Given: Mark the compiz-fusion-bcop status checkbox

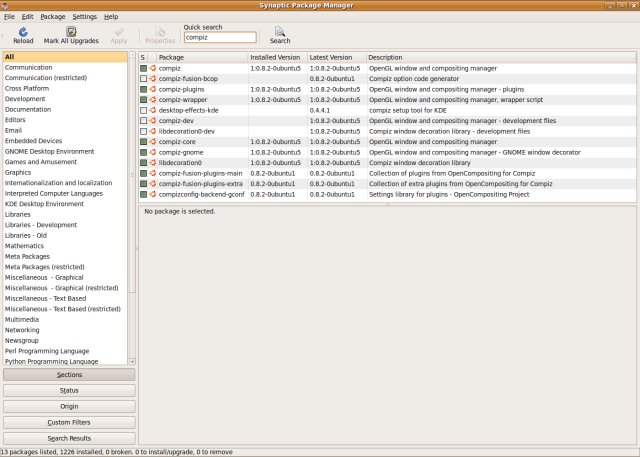Looking at the screenshot, I should (143, 79).
